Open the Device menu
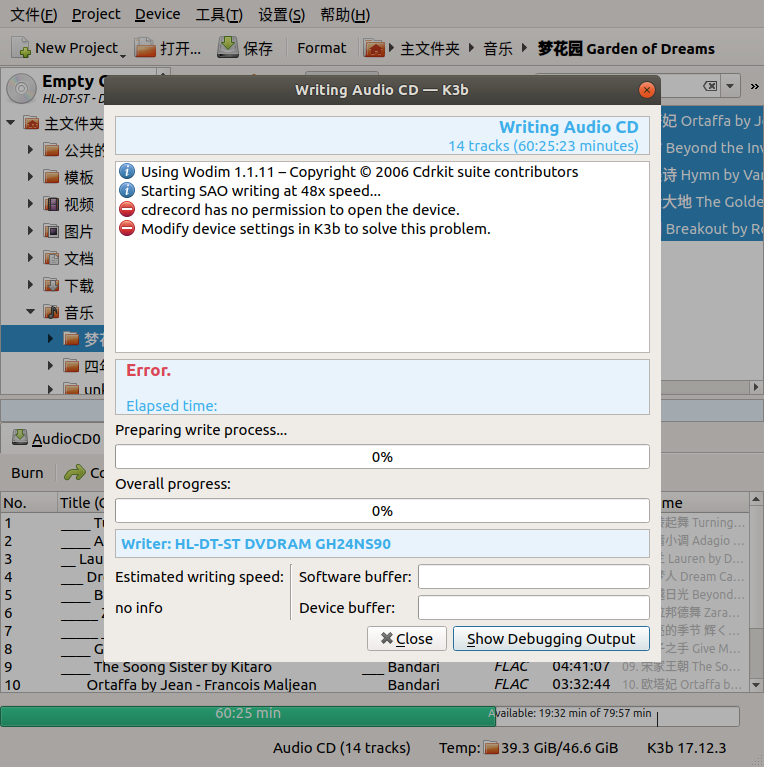 point(157,15)
